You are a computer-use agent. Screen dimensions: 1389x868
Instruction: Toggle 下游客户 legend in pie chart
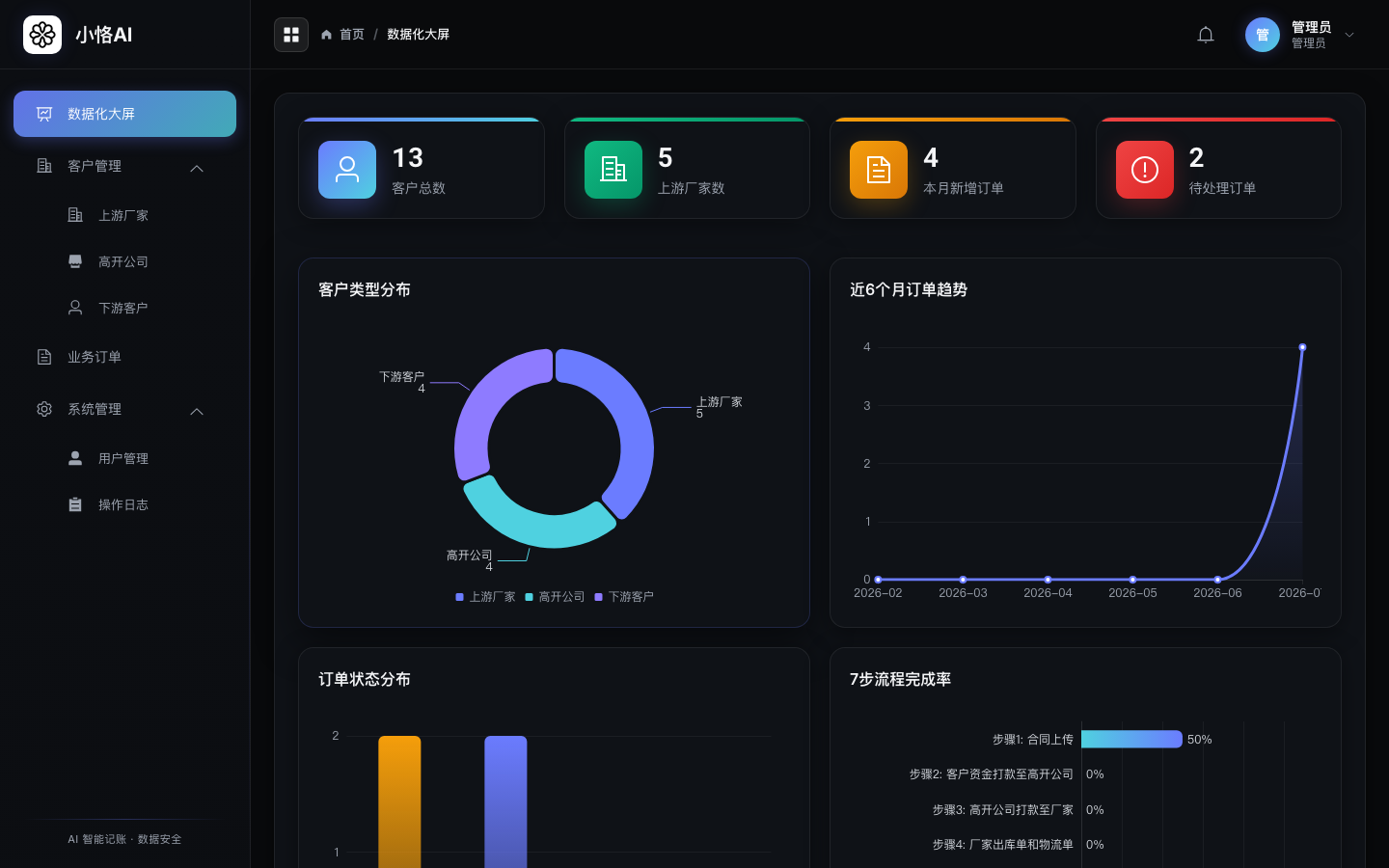[624, 597]
